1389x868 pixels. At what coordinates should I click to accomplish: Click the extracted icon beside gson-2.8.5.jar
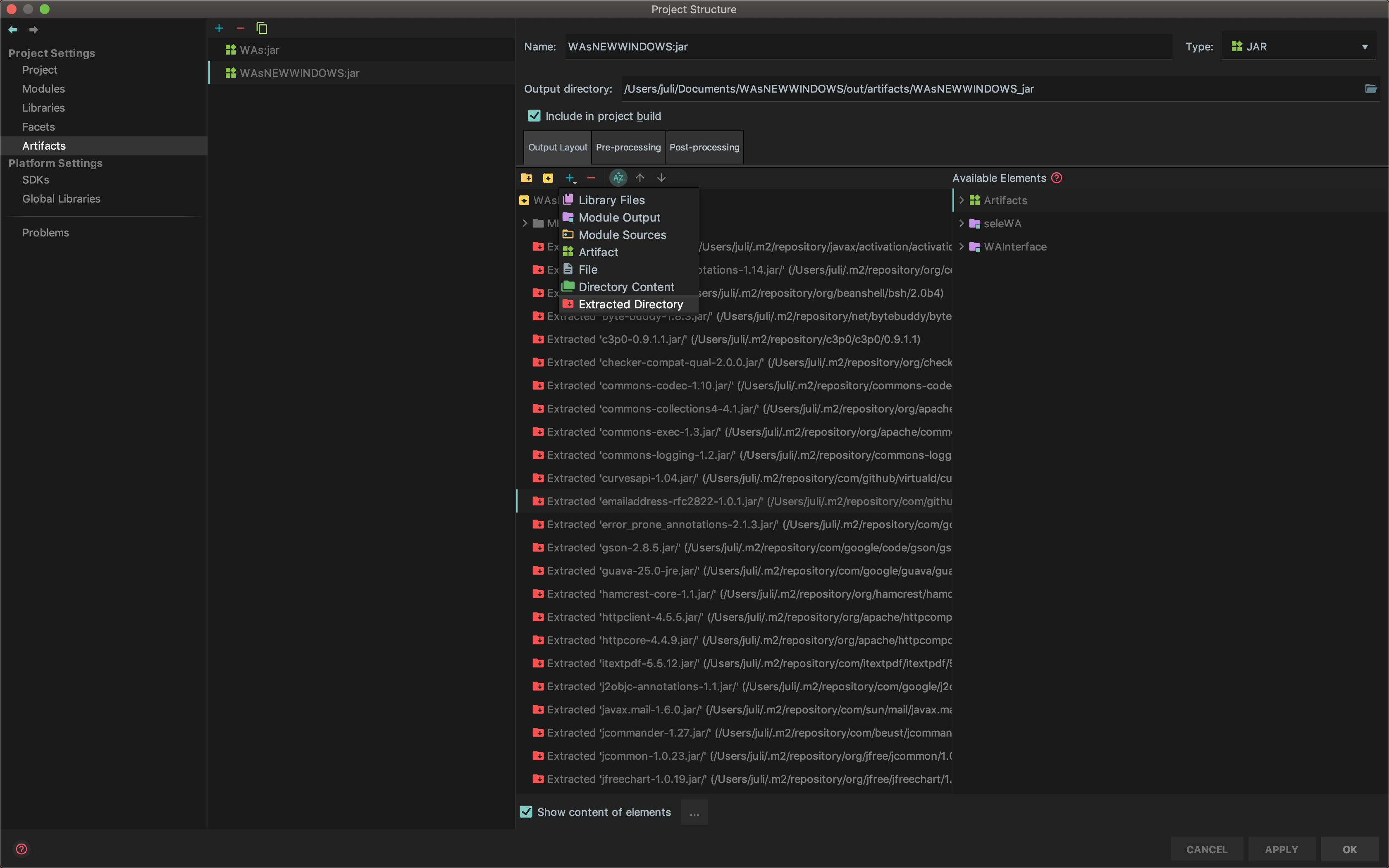pos(538,548)
